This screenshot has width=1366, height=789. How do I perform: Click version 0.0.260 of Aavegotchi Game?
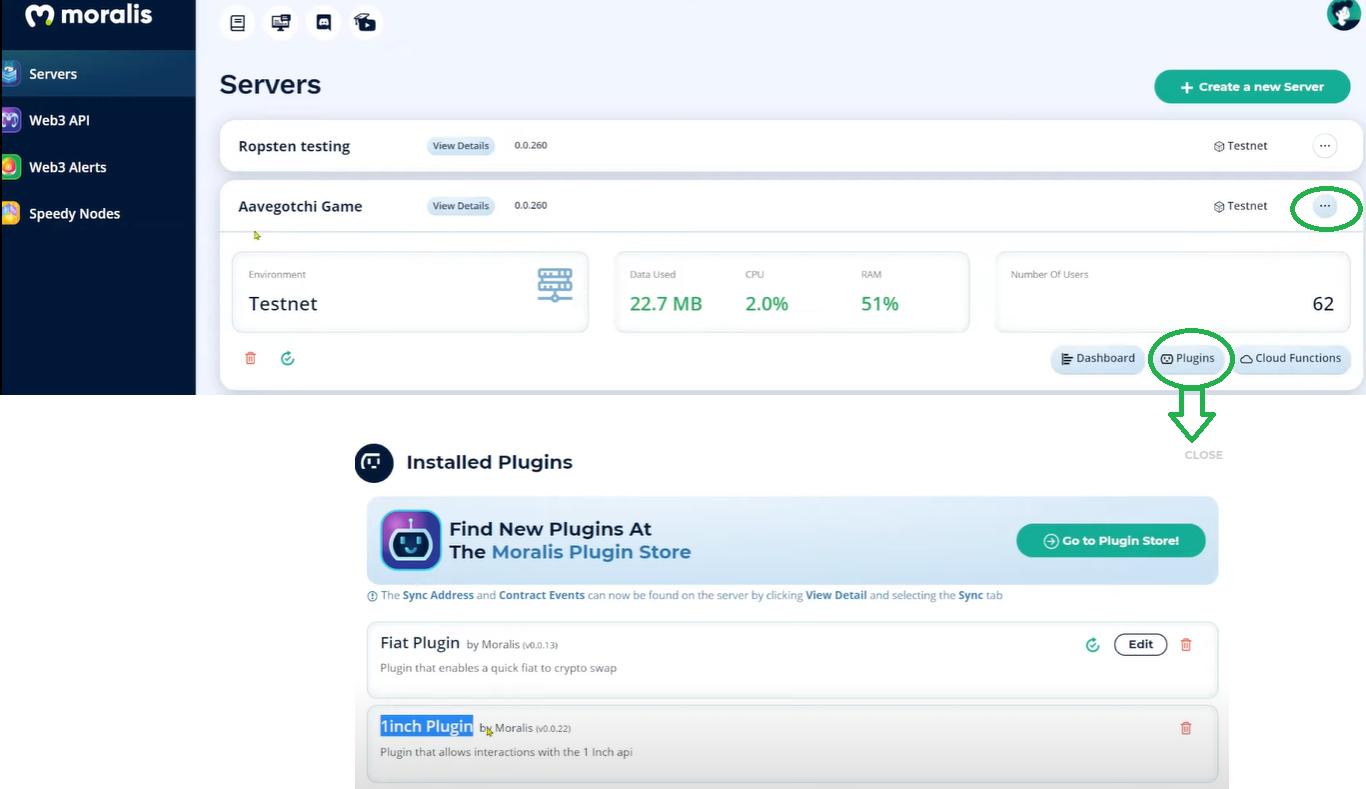[x=531, y=206]
